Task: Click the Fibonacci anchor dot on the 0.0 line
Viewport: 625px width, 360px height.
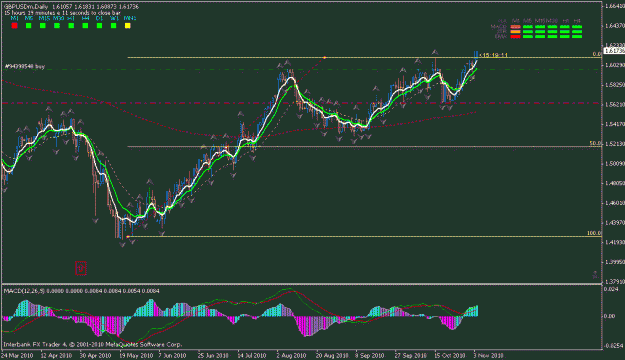Action: tap(324, 58)
